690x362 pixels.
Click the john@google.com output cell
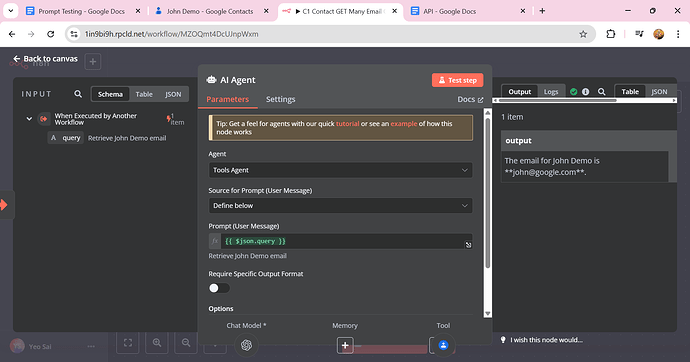584,167
